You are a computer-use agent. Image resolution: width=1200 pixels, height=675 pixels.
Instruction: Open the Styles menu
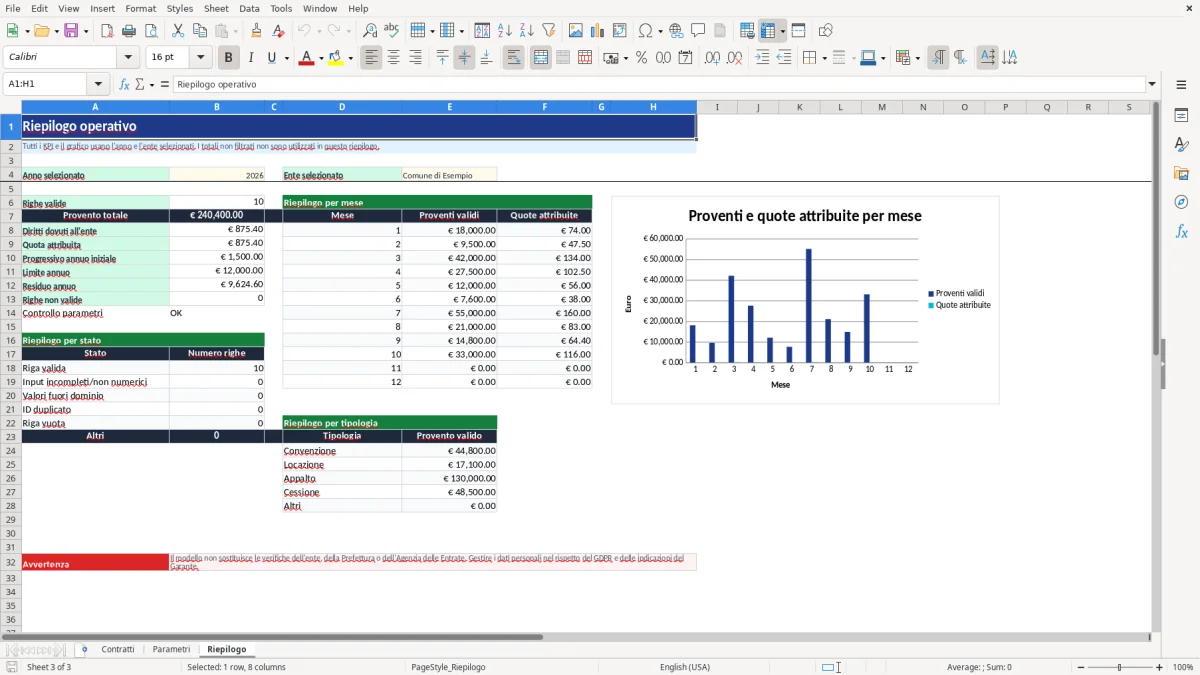click(180, 8)
